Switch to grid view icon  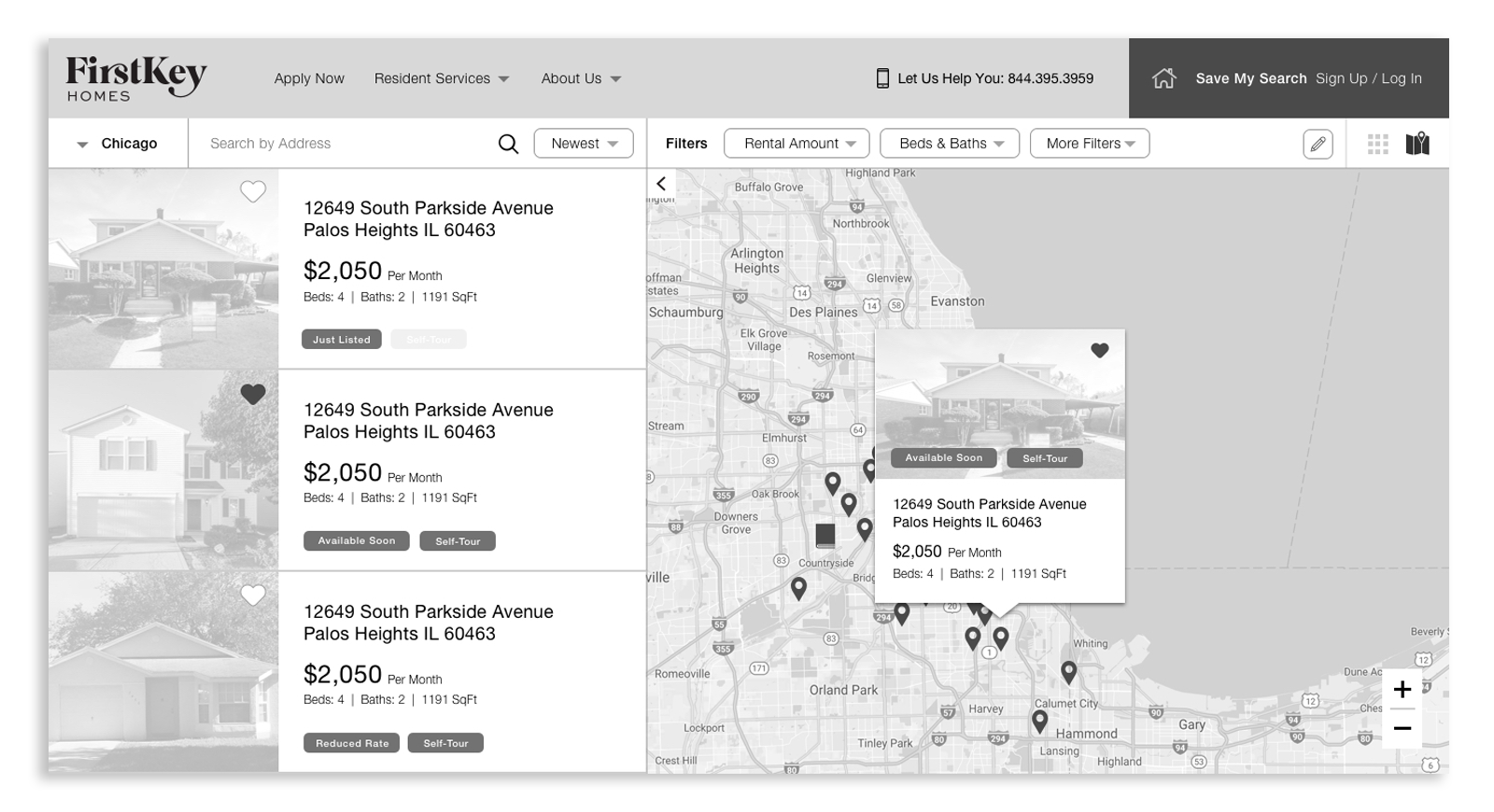[1377, 144]
